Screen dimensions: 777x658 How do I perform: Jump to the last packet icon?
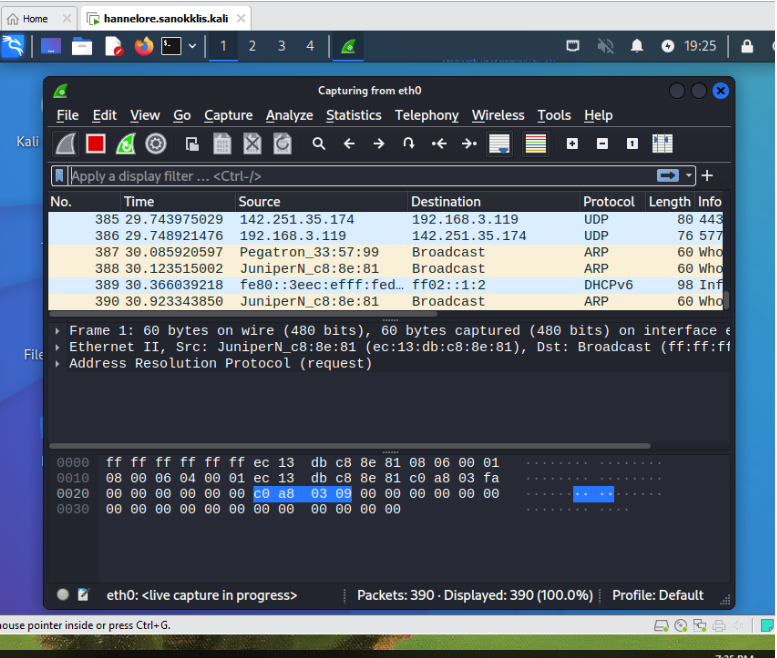[x=469, y=144]
